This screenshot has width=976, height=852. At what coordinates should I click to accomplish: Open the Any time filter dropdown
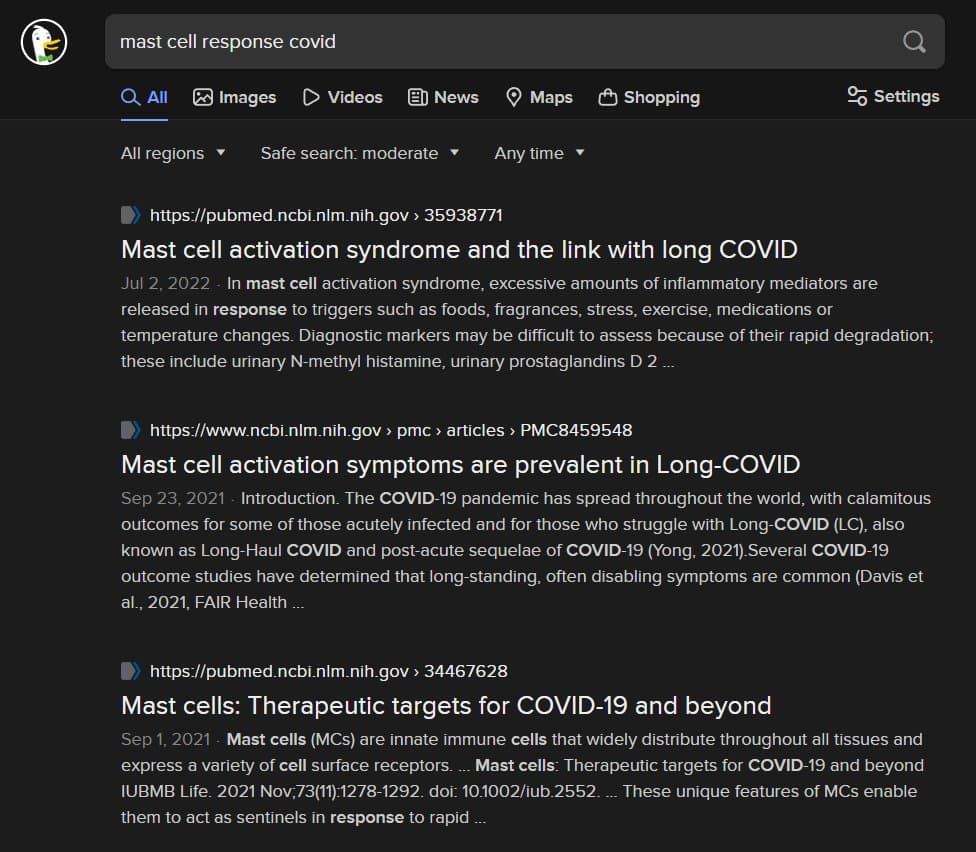pos(539,153)
